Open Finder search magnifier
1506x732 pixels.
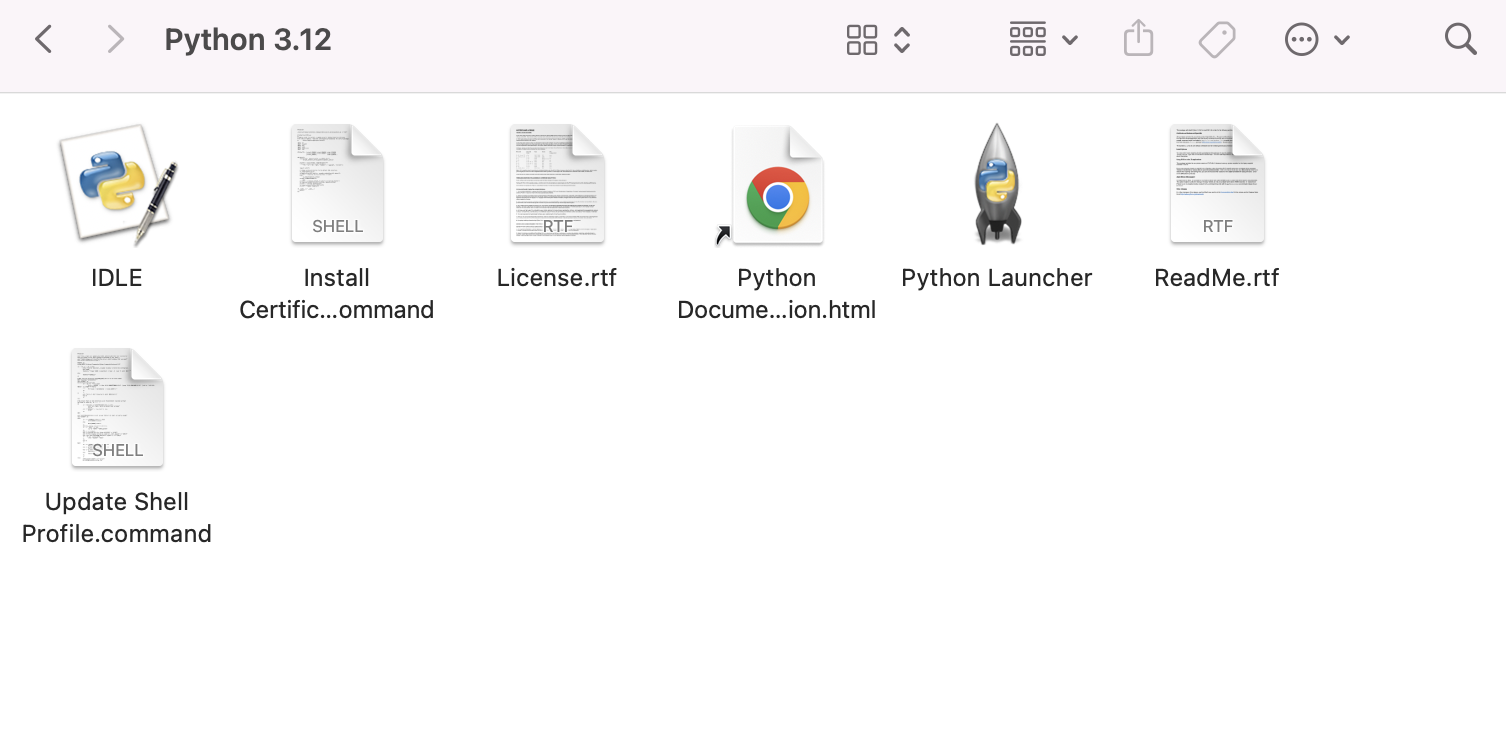coord(1461,40)
